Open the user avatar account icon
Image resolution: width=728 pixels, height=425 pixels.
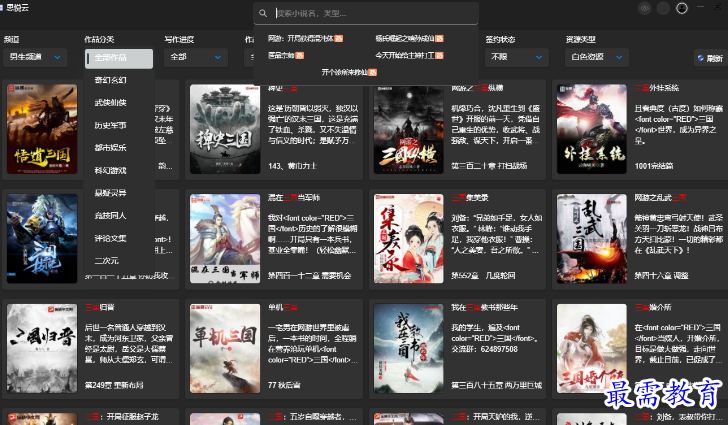(682, 8)
